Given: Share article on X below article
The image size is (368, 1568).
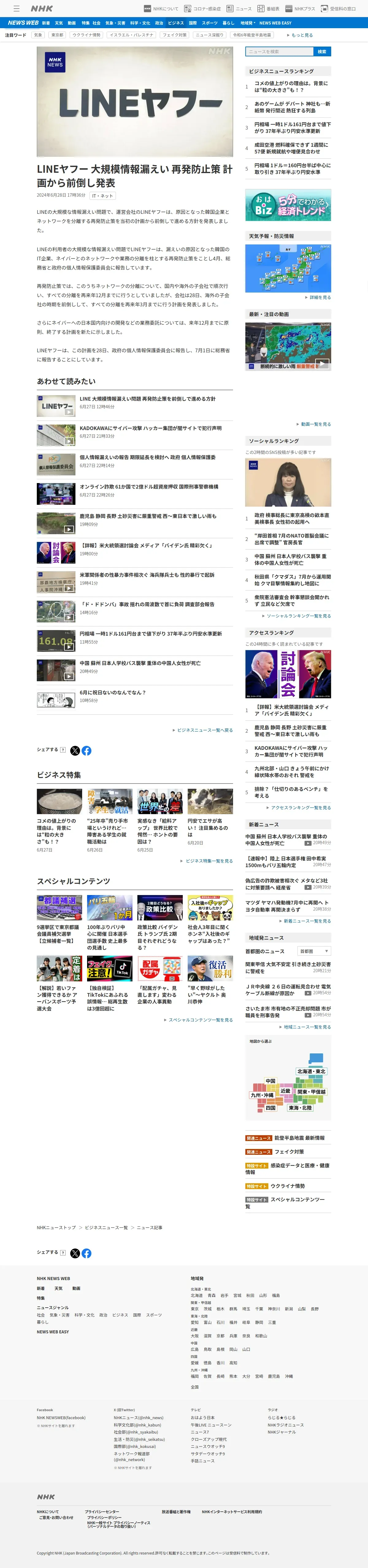Looking at the screenshot, I should coord(75,750).
